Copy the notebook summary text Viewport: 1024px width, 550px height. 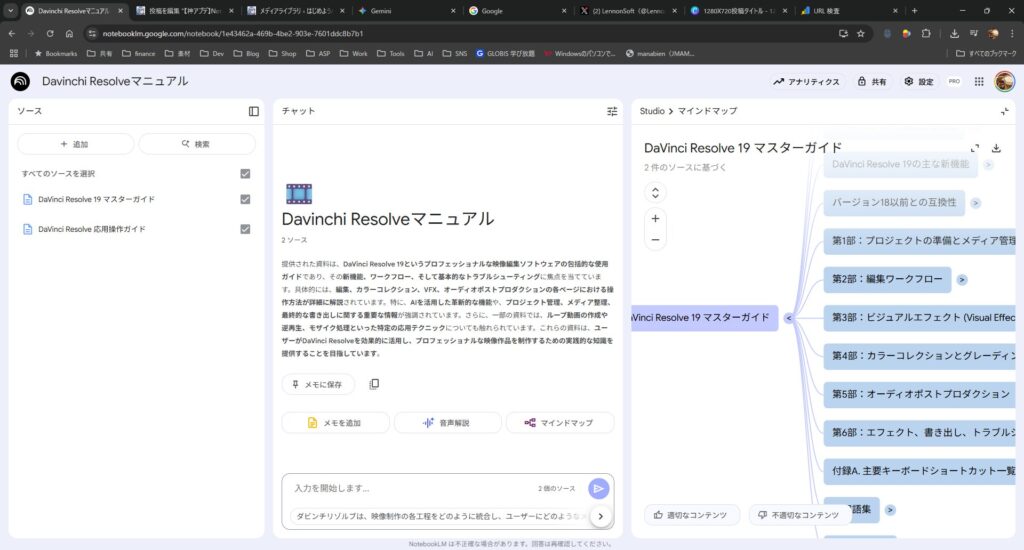click(374, 384)
